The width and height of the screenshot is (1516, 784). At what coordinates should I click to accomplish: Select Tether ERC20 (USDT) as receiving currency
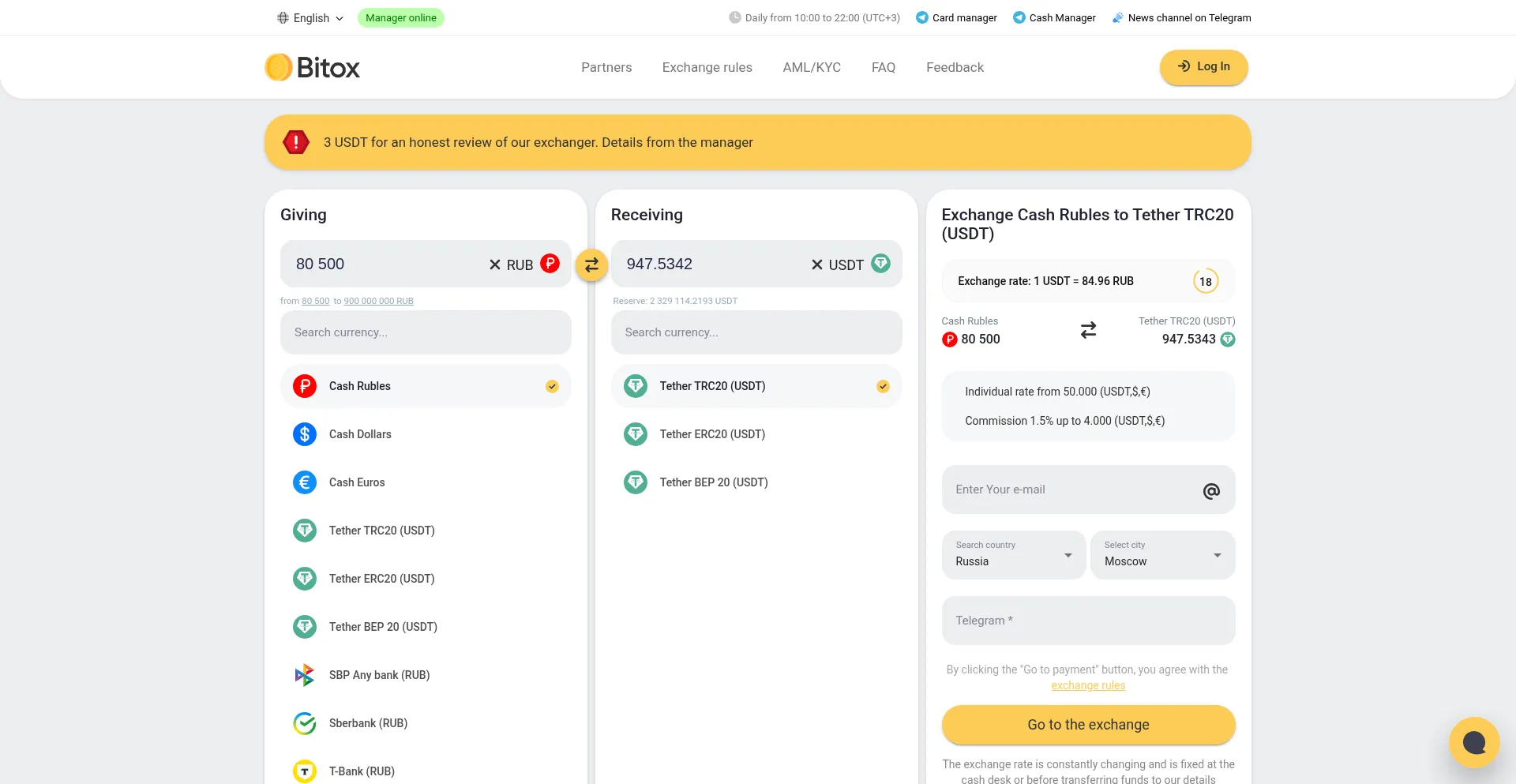tap(712, 434)
